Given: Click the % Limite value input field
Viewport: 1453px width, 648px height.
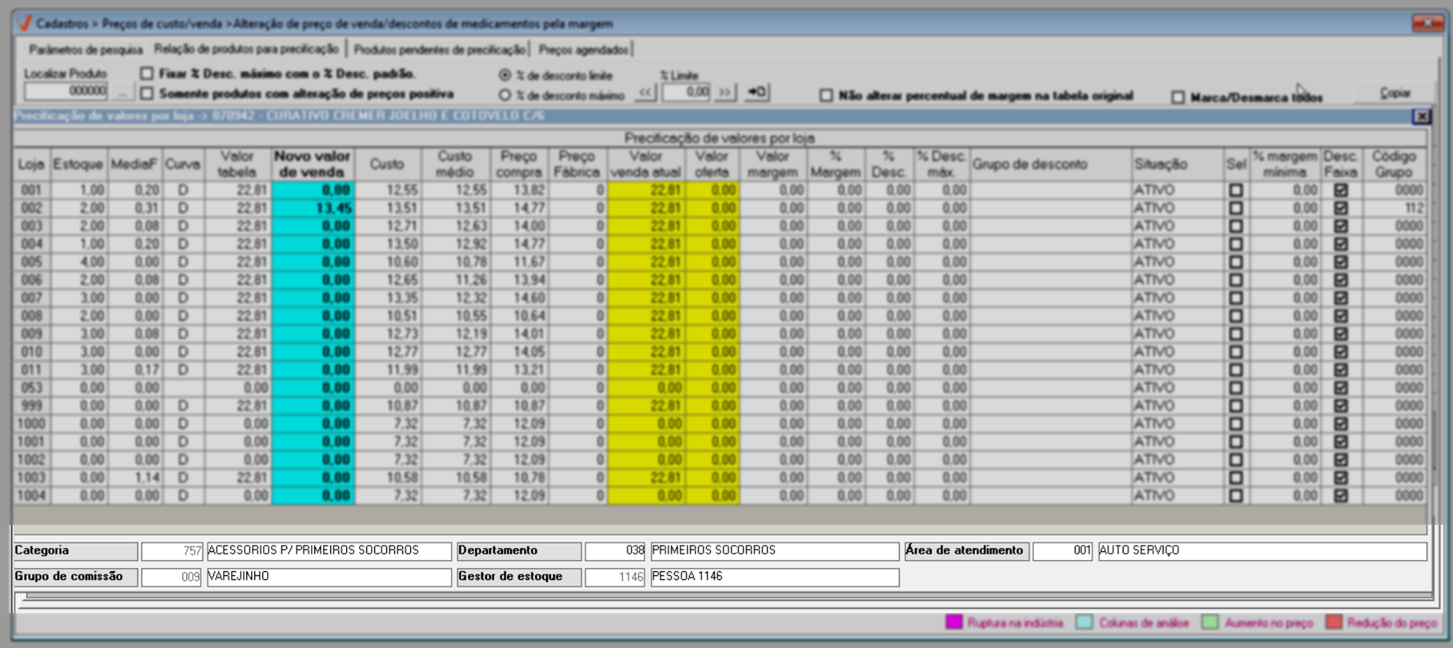Looking at the screenshot, I should click(x=686, y=93).
